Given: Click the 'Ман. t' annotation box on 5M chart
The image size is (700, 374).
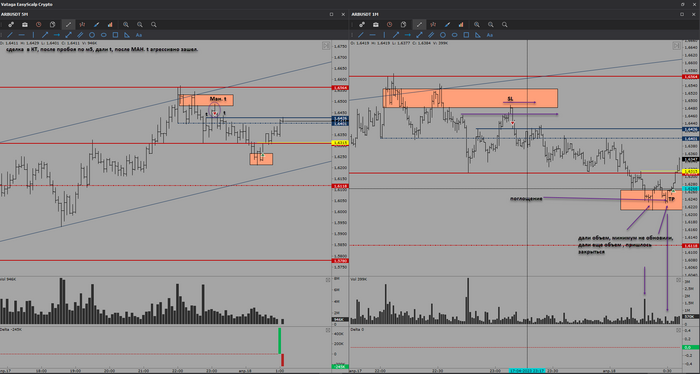Looking at the screenshot, I should pyautogui.click(x=206, y=100).
